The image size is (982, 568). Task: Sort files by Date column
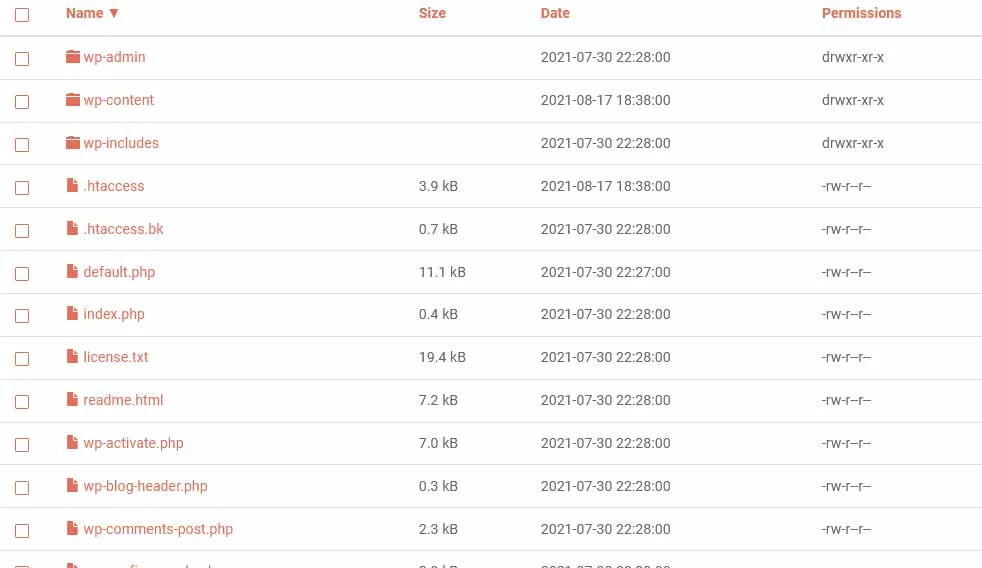[x=555, y=13]
